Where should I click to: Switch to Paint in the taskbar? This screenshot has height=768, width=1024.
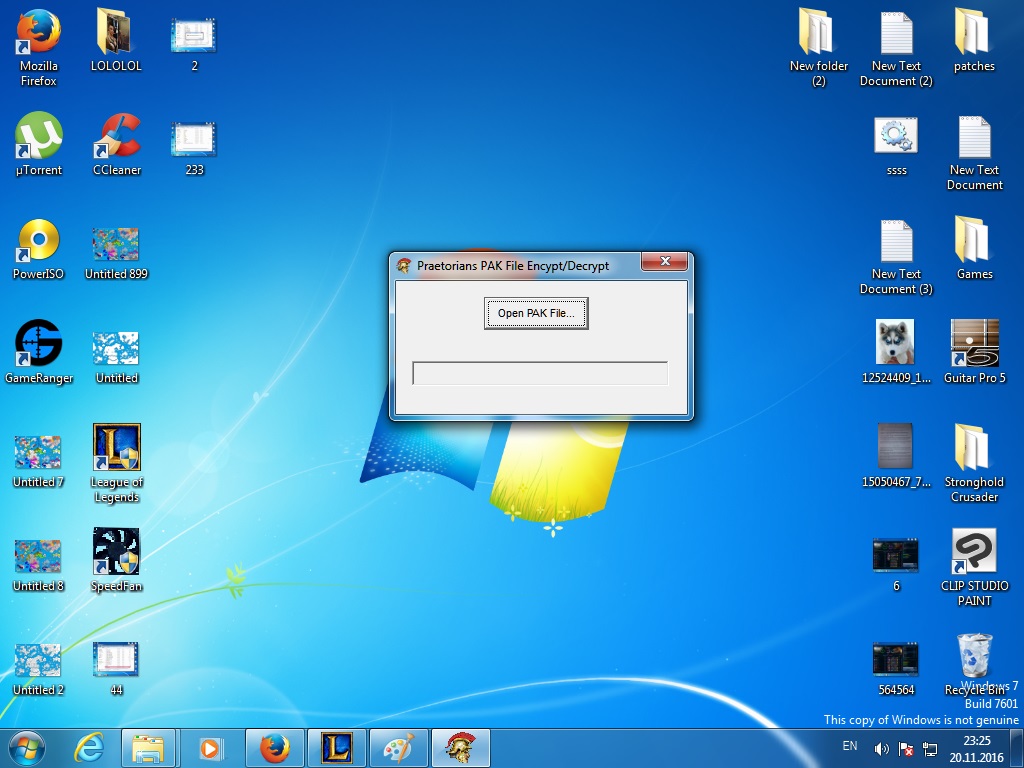(x=398, y=748)
